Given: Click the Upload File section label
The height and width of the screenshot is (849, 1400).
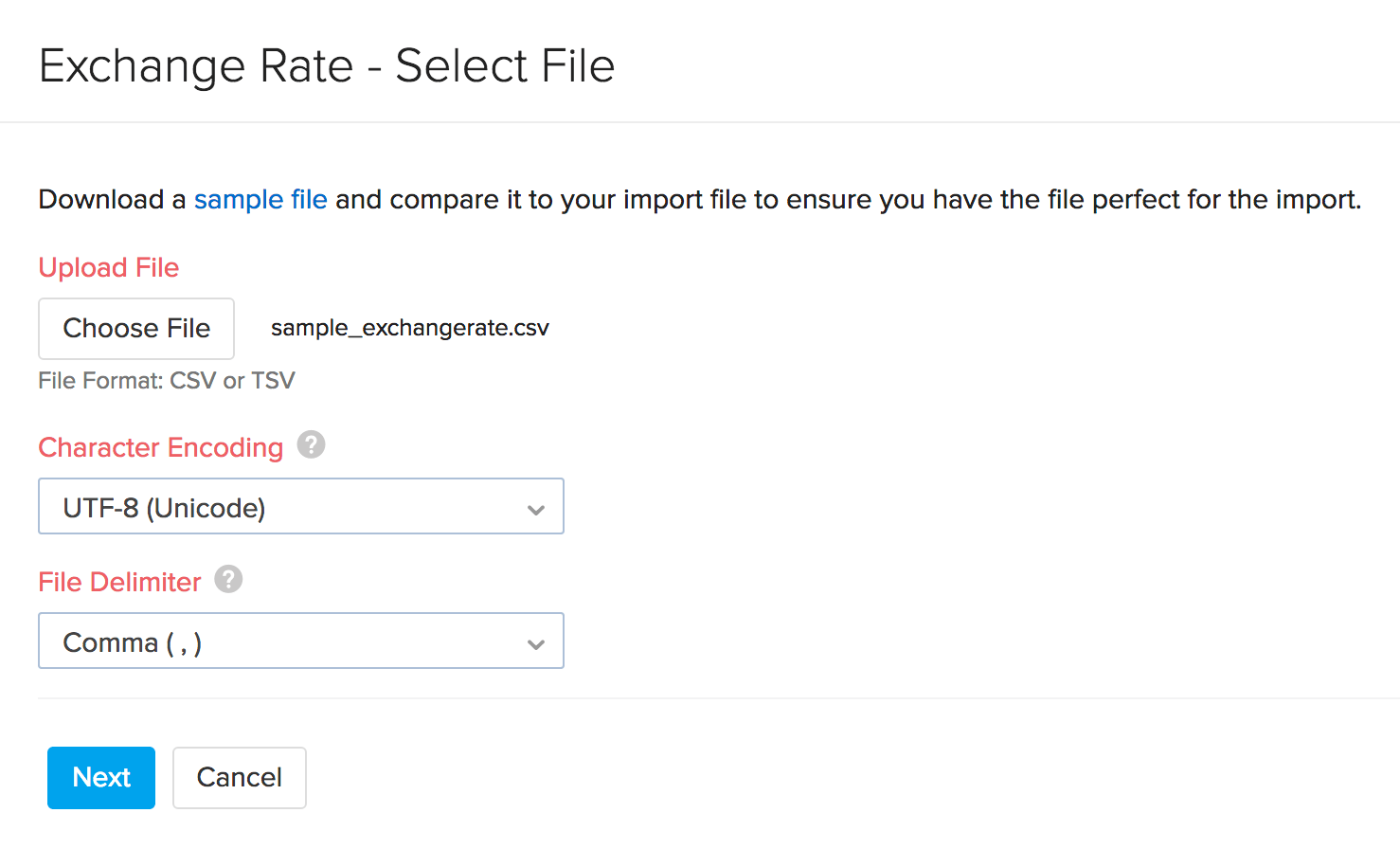Looking at the screenshot, I should pyautogui.click(x=108, y=267).
